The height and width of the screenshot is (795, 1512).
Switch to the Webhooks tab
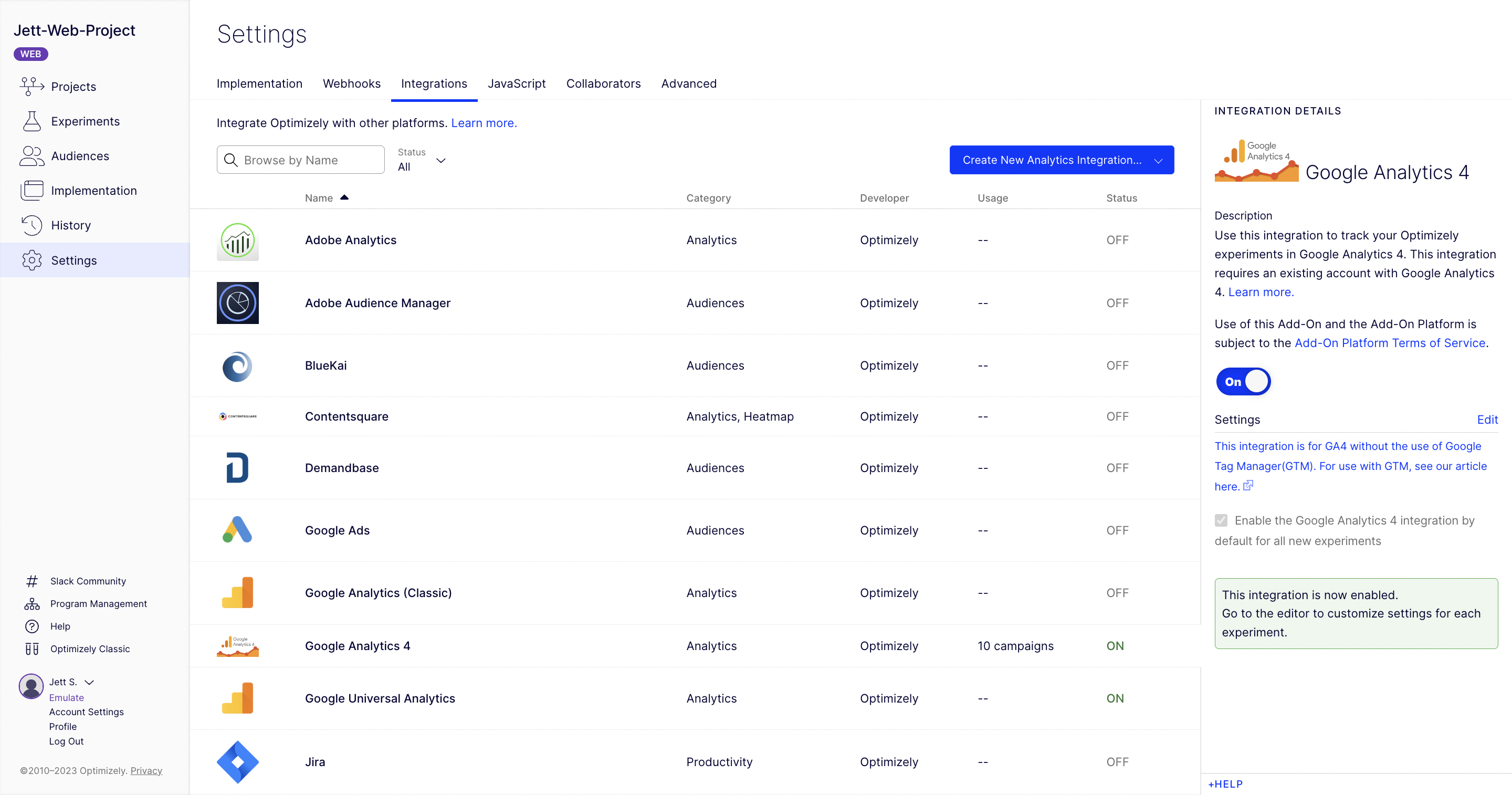pyautogui.click(x=352, y=83)
